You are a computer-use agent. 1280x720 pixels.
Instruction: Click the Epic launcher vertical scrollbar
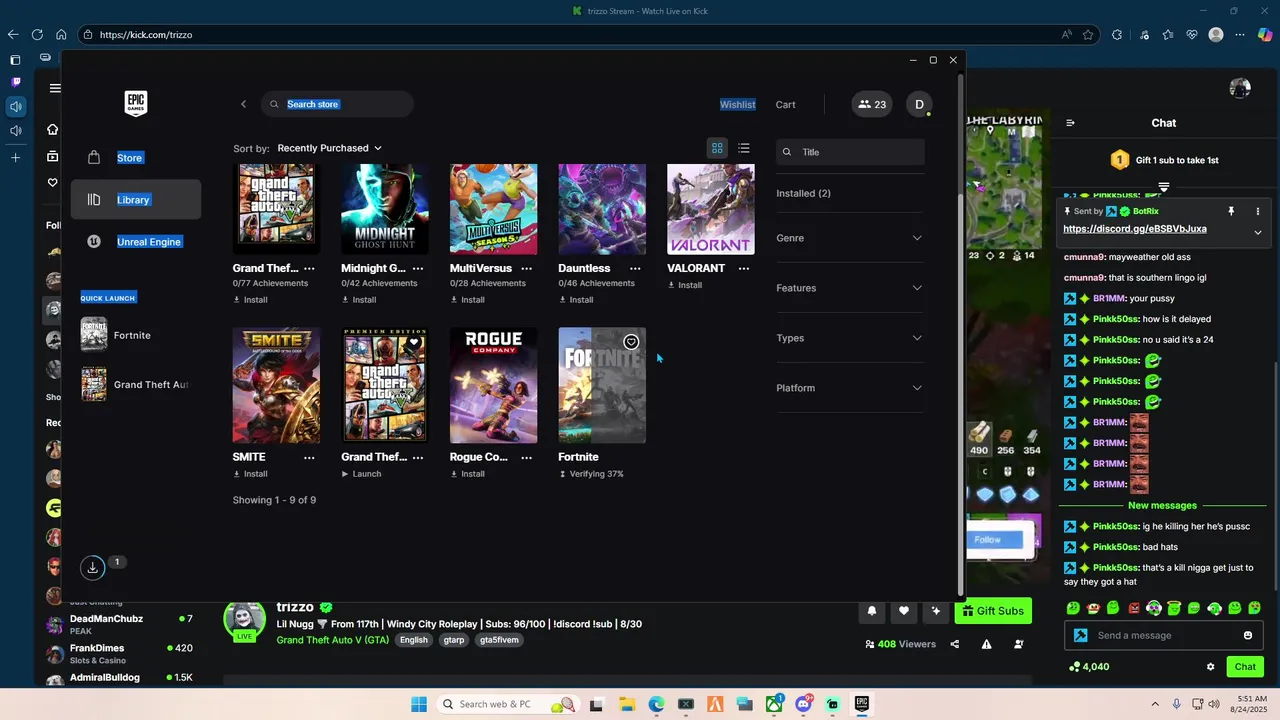(961, 394)
